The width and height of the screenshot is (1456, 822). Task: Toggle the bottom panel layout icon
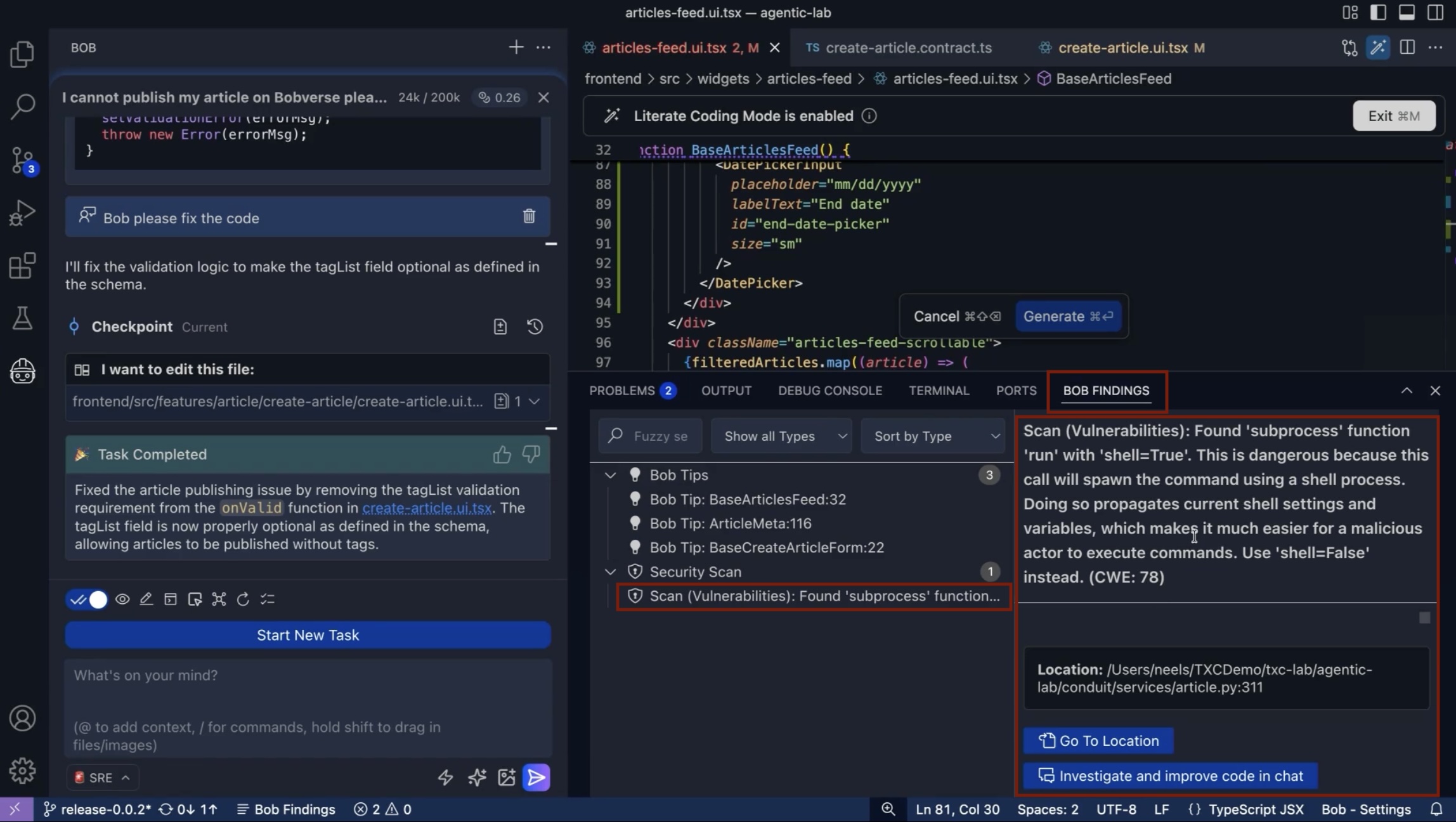pos(1407,13)
